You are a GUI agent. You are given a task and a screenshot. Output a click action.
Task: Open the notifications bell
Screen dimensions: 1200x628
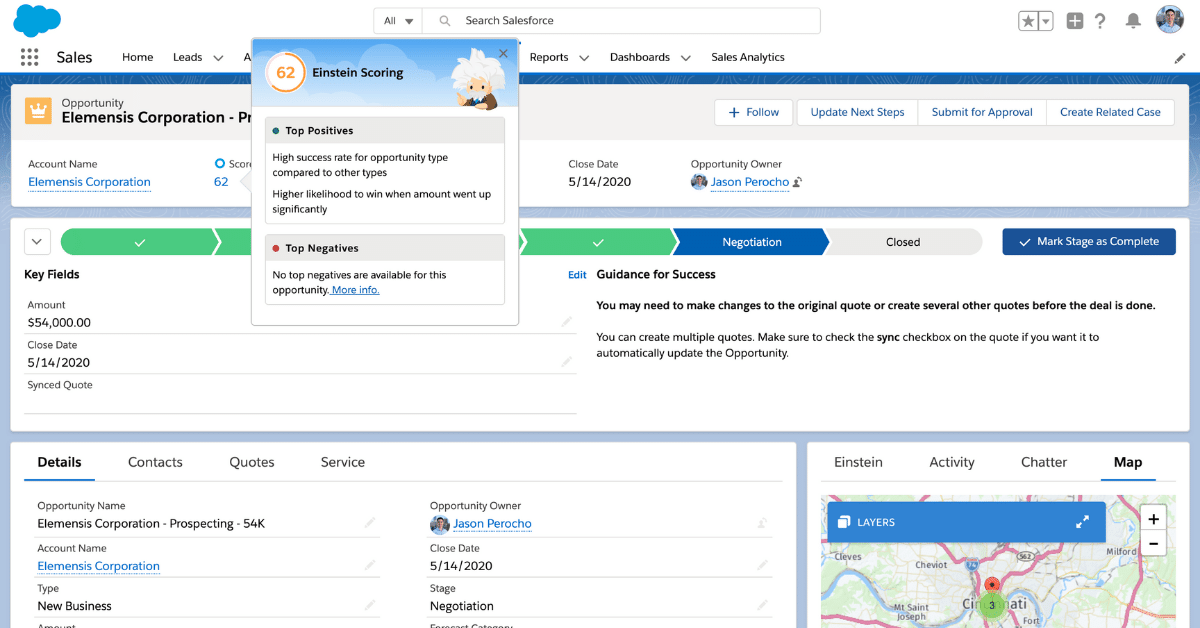coord(1133,21)
